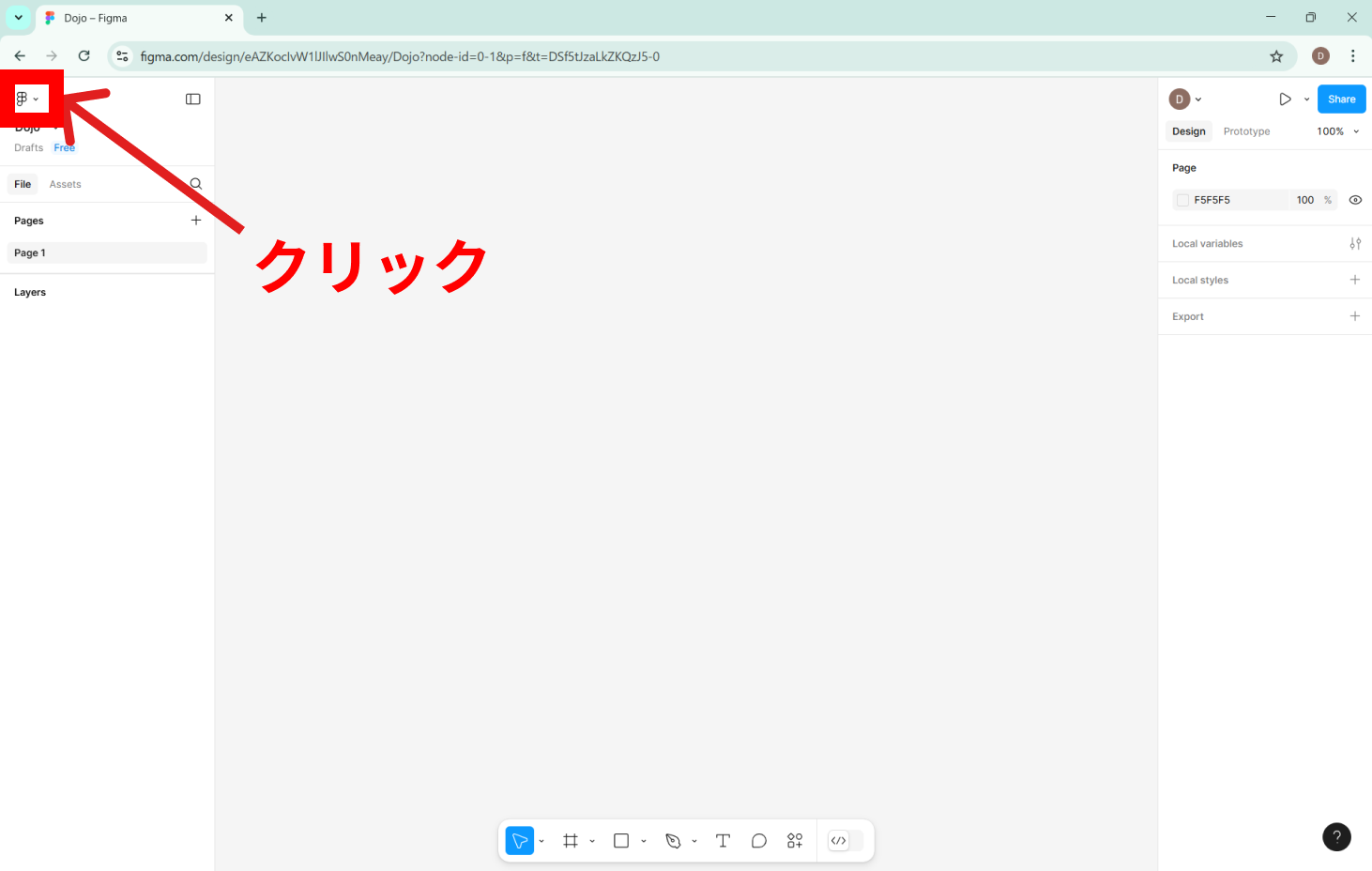1372x871 pixels.
Task: Add an Export setting with plus
Action: (x=1355, y=316)
